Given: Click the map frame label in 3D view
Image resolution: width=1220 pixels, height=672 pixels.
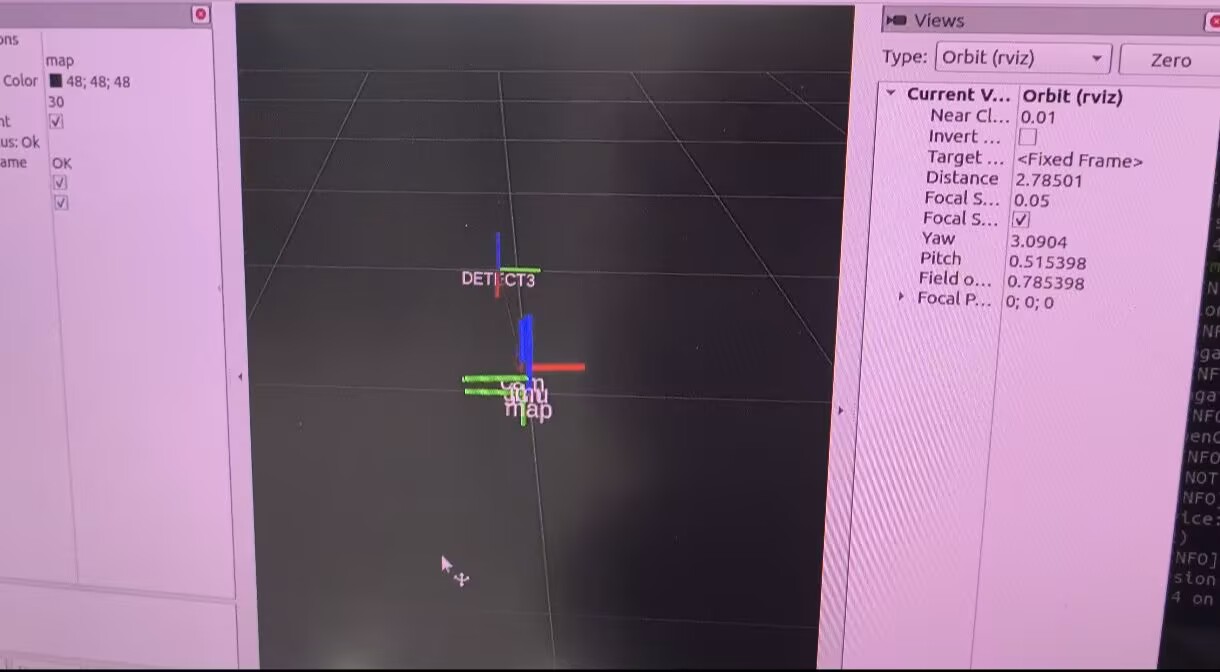Looking at the screenshot, I should (529, 410).
